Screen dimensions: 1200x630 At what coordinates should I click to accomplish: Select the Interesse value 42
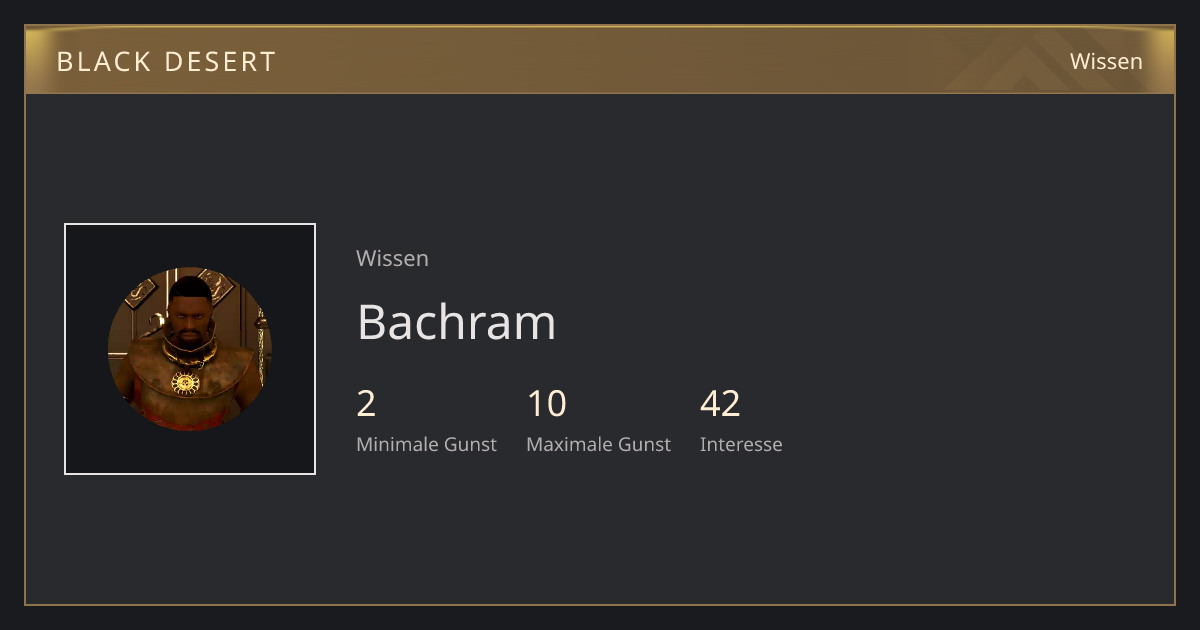[720, 404]
